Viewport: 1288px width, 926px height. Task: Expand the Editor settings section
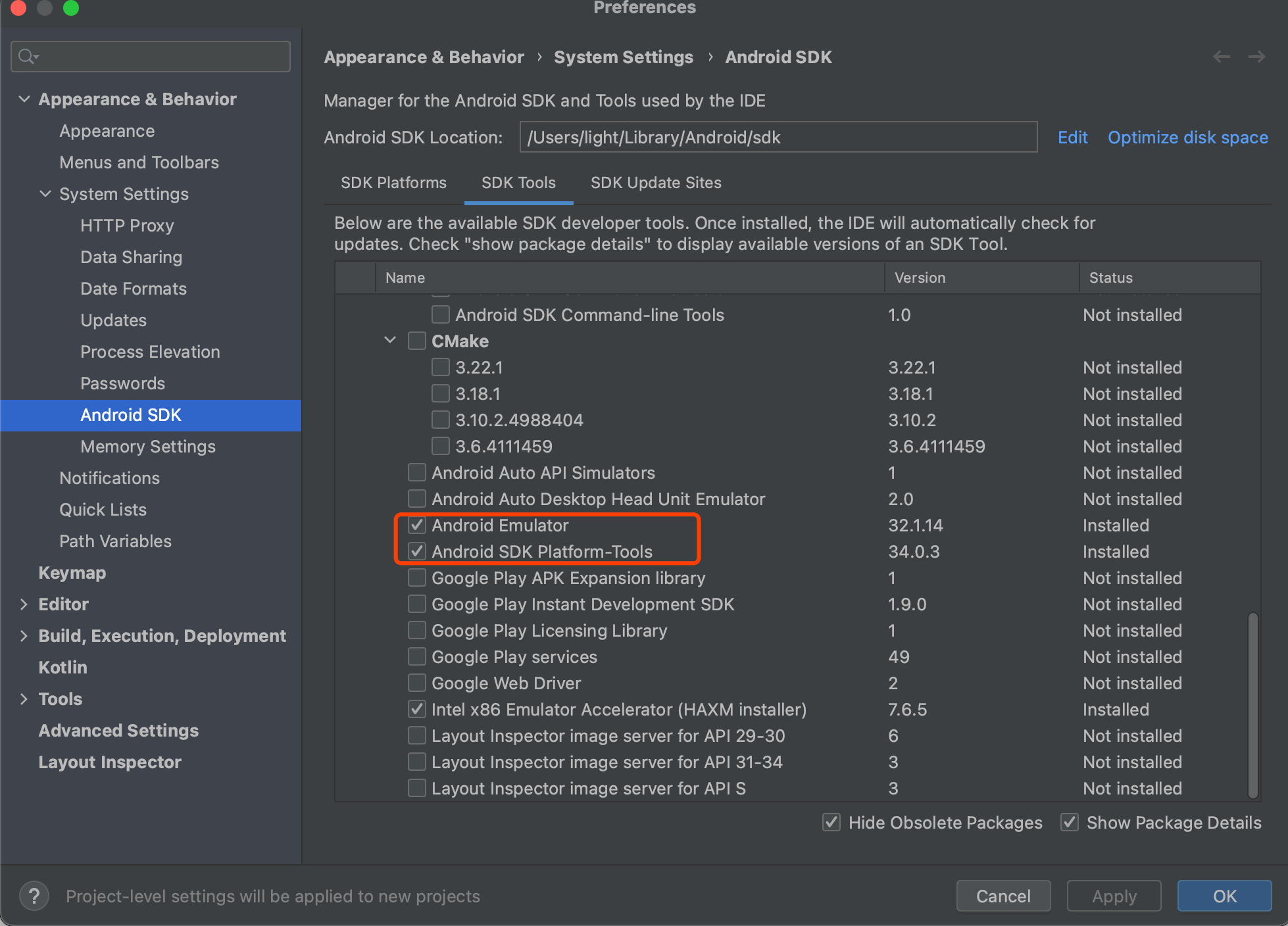(x=24, y=604)
